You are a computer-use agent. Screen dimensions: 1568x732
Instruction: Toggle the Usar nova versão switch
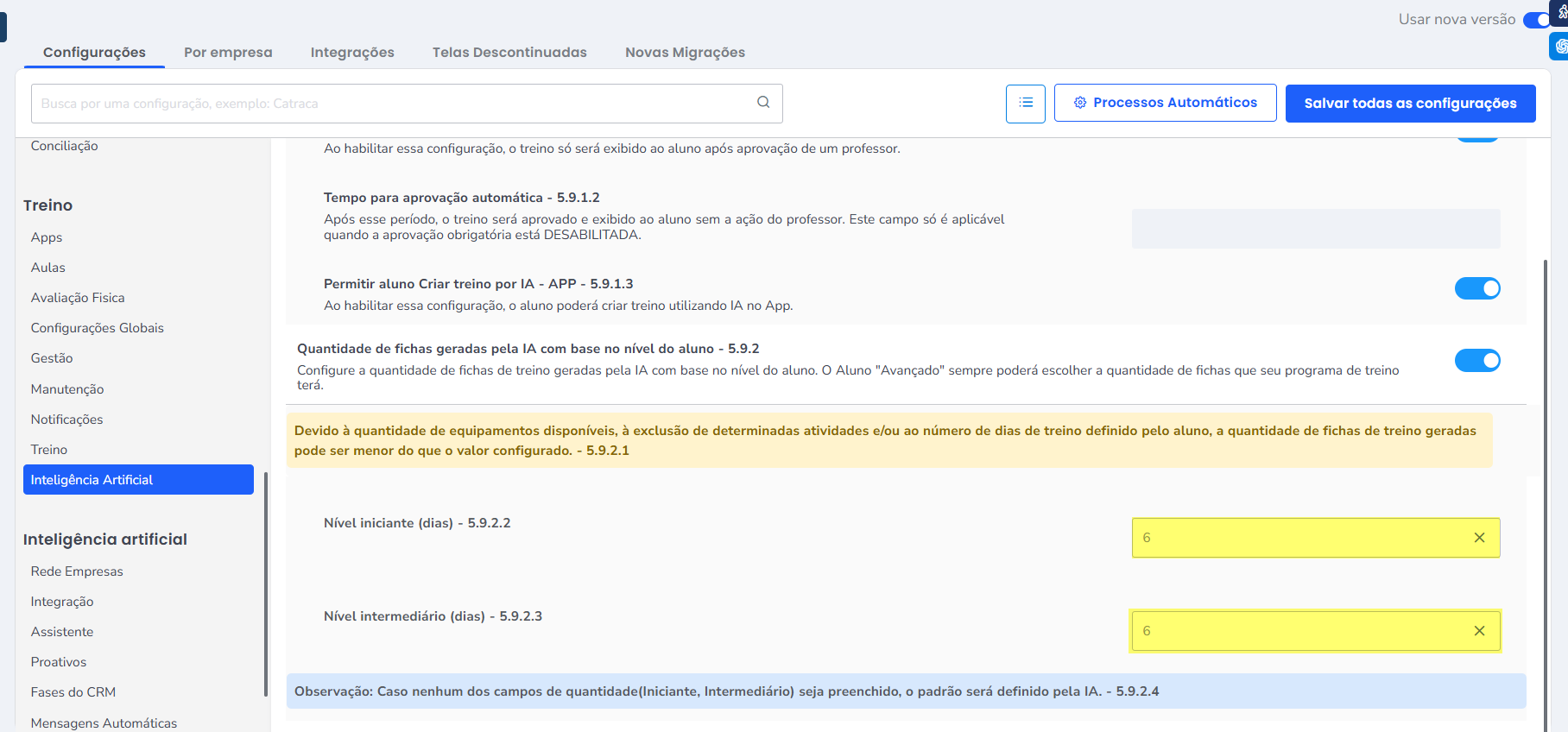point(1537,20)
